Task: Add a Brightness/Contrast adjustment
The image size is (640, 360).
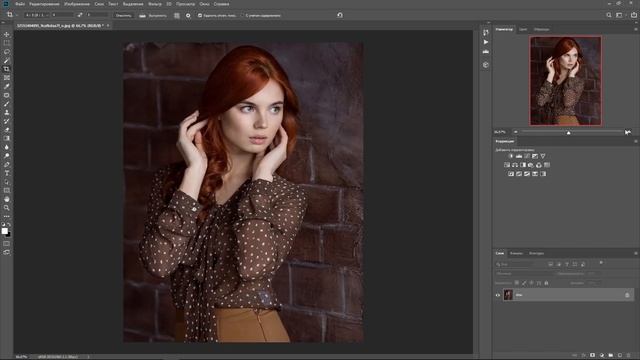Action: click(x=511, y=156)
